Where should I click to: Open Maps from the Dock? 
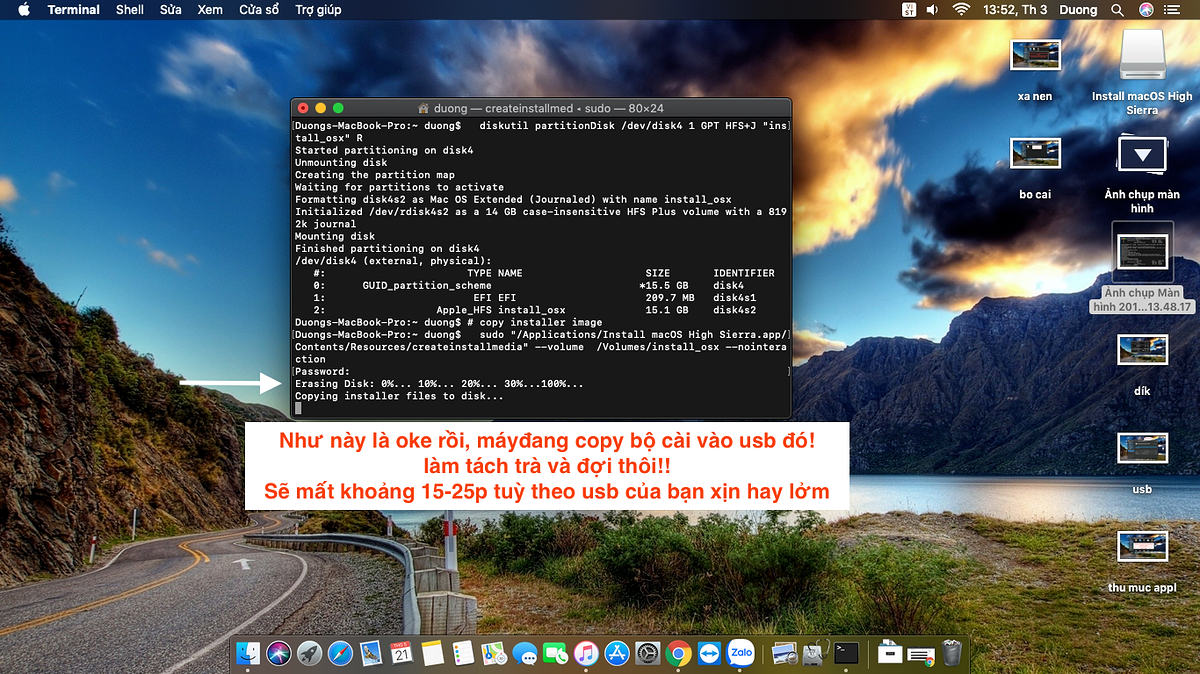coord(494,653)
